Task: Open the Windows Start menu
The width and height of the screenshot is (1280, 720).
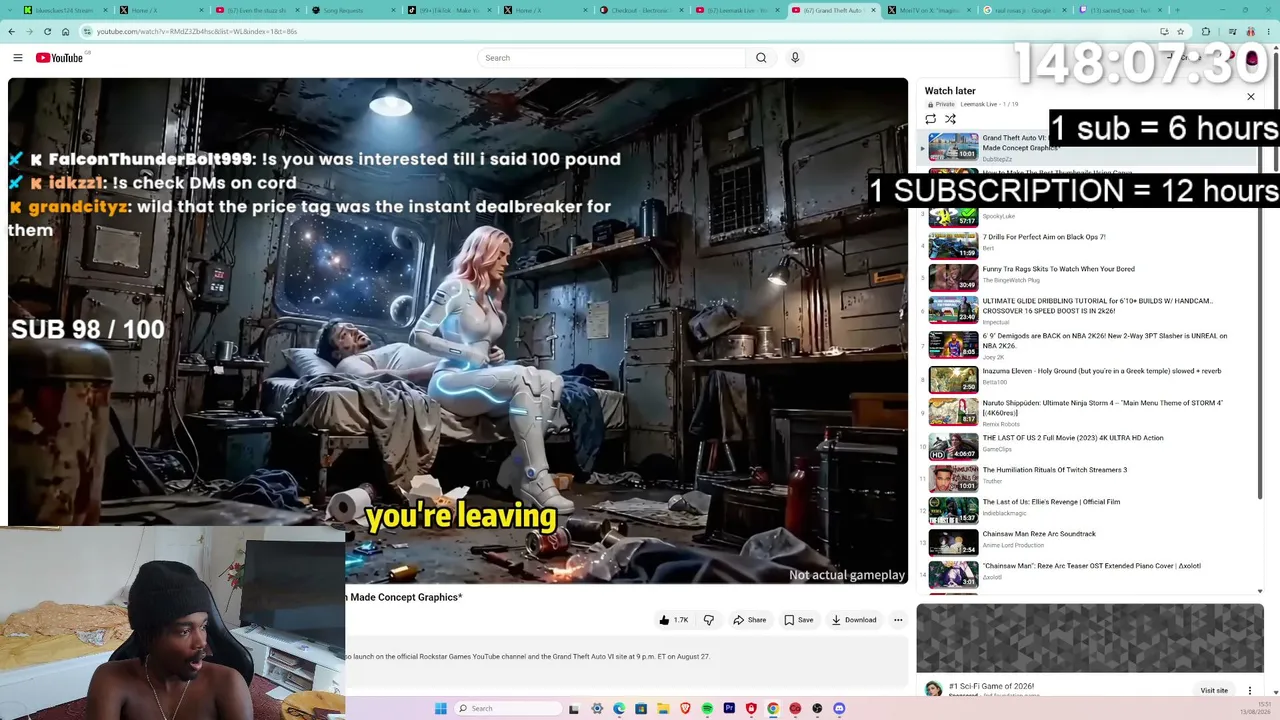Action: pos(441,708)
